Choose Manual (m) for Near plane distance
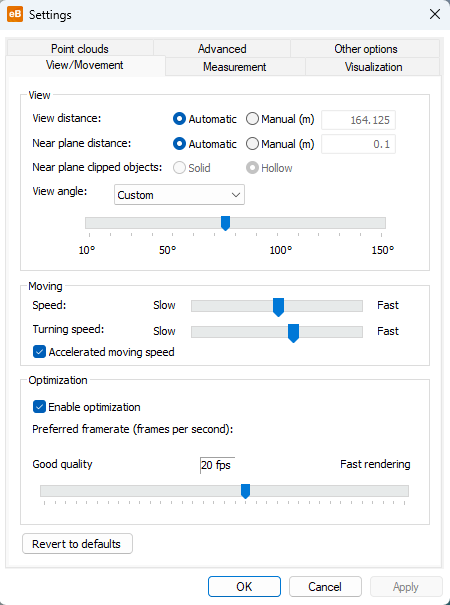This screenshot has width=450, height=605. point(280,144)
